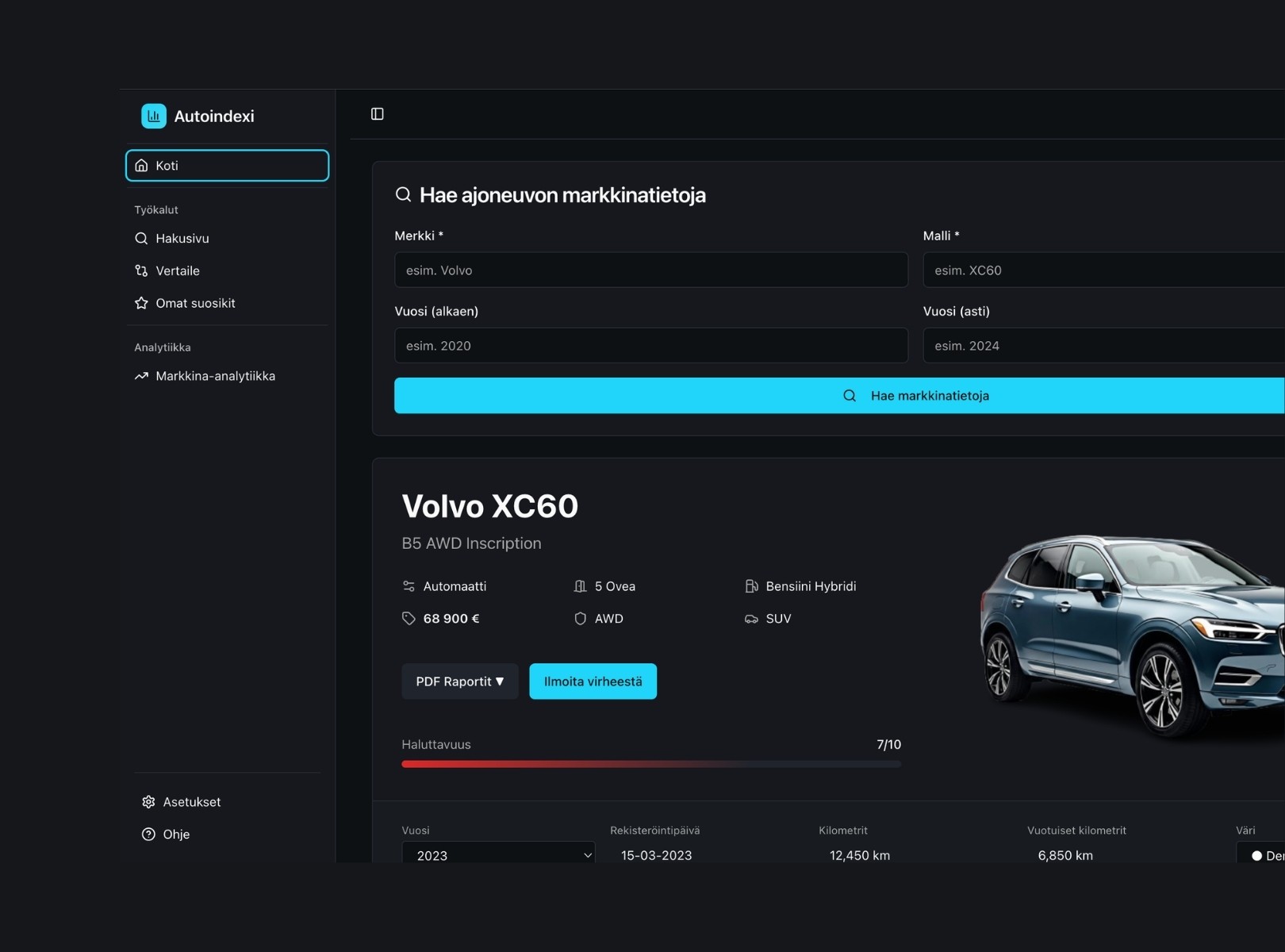Click the Volvo XC60 car image
The width and height of the screenshot is (1285, 952).
click(1132, 639)
